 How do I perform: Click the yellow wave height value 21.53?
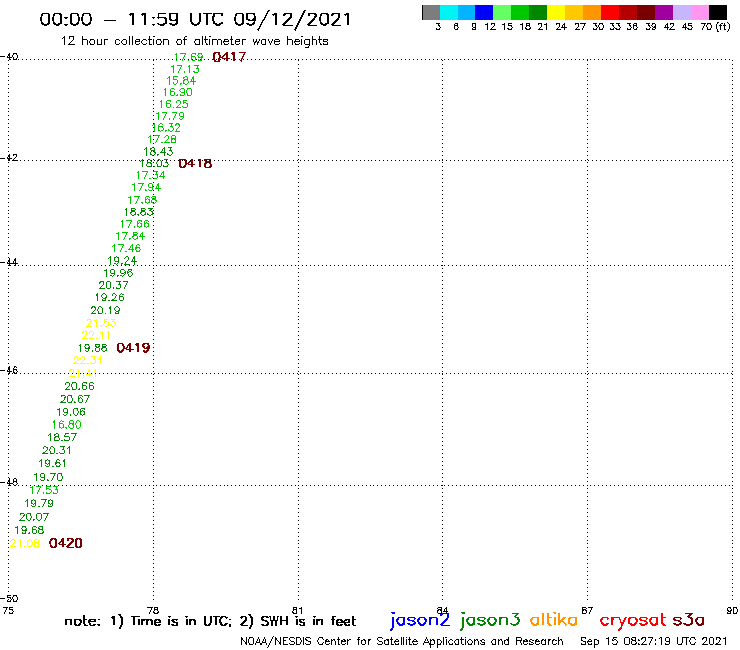(x=101, y=323)
